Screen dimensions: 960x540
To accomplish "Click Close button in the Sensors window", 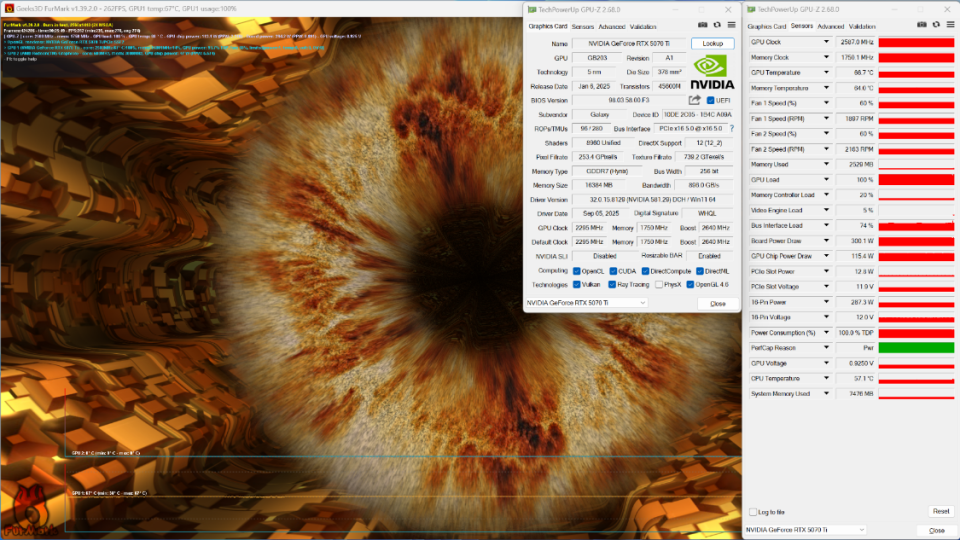I will coord(937,530).
